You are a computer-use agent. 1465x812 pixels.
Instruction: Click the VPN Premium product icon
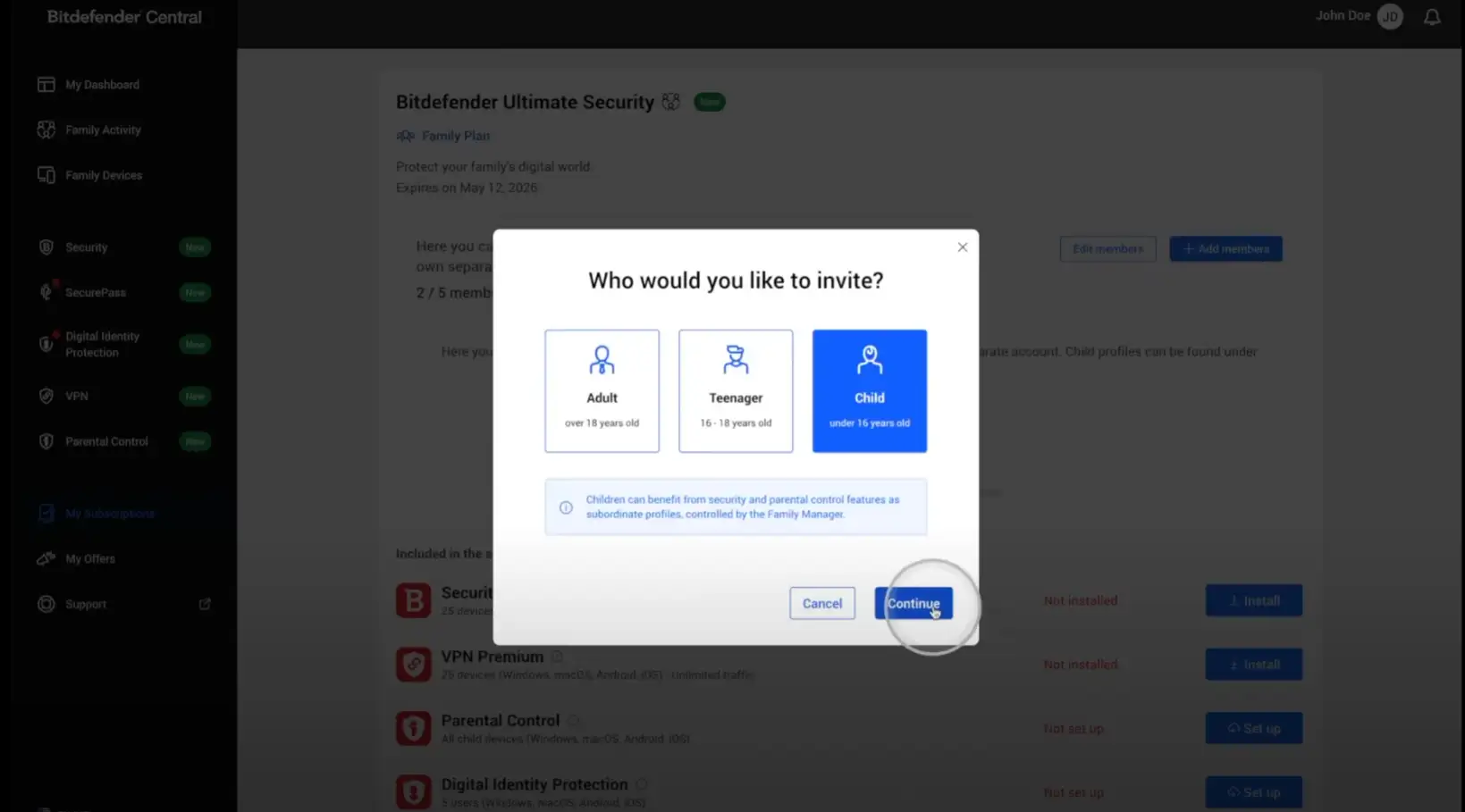click(414, 665)
